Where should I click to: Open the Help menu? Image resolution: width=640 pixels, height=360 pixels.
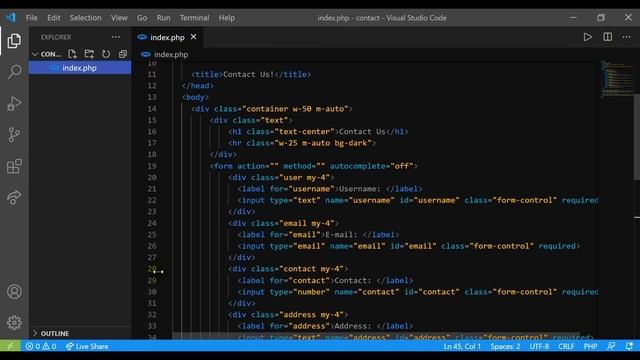[227, 18]
